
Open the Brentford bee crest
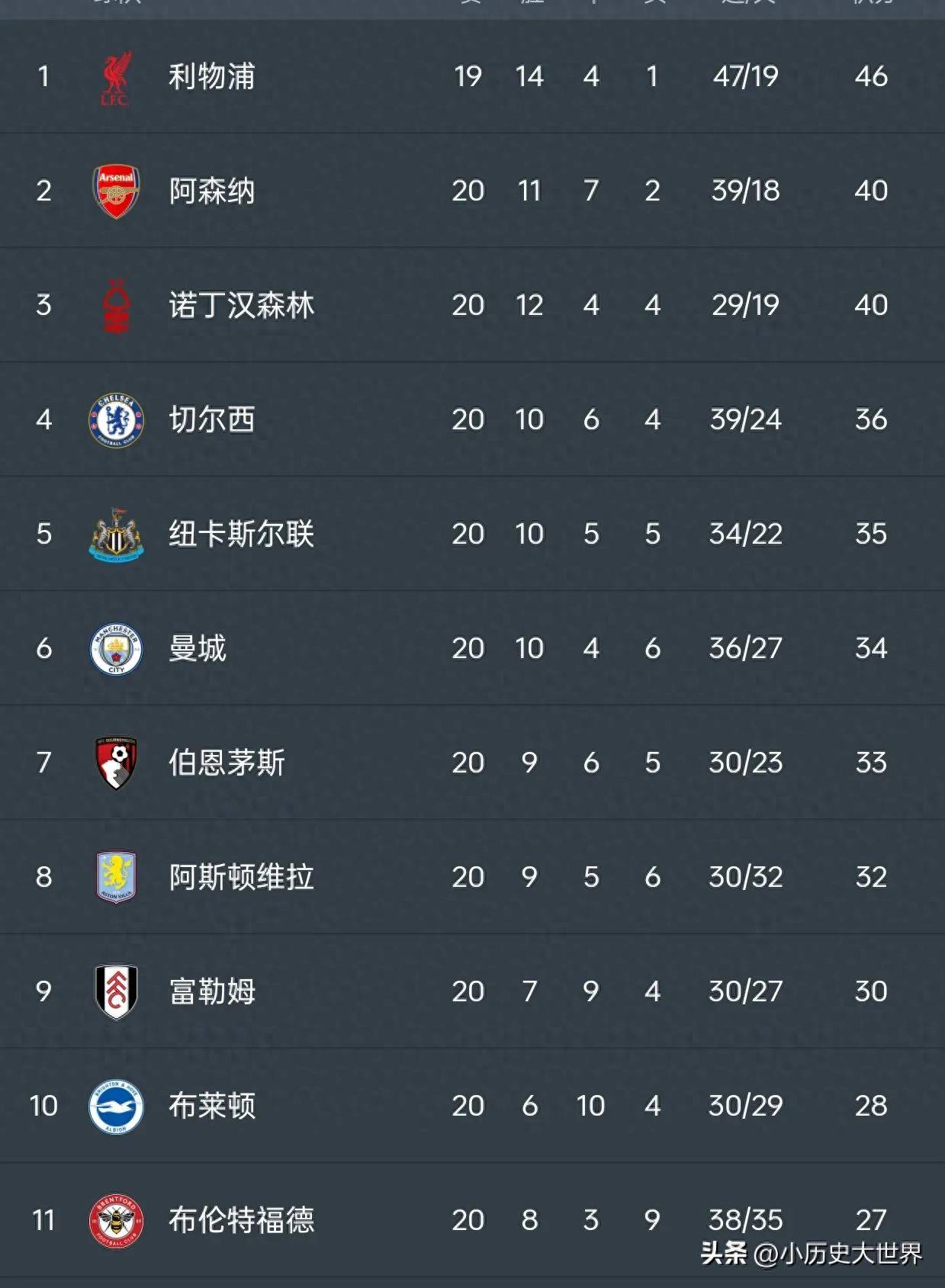pos(116,1220)
